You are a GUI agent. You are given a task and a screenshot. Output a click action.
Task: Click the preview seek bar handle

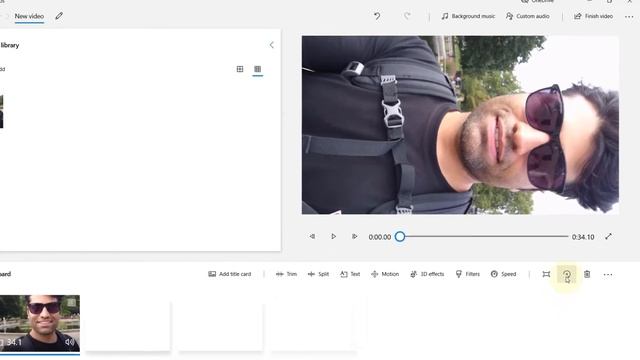[x=400, y=236]
